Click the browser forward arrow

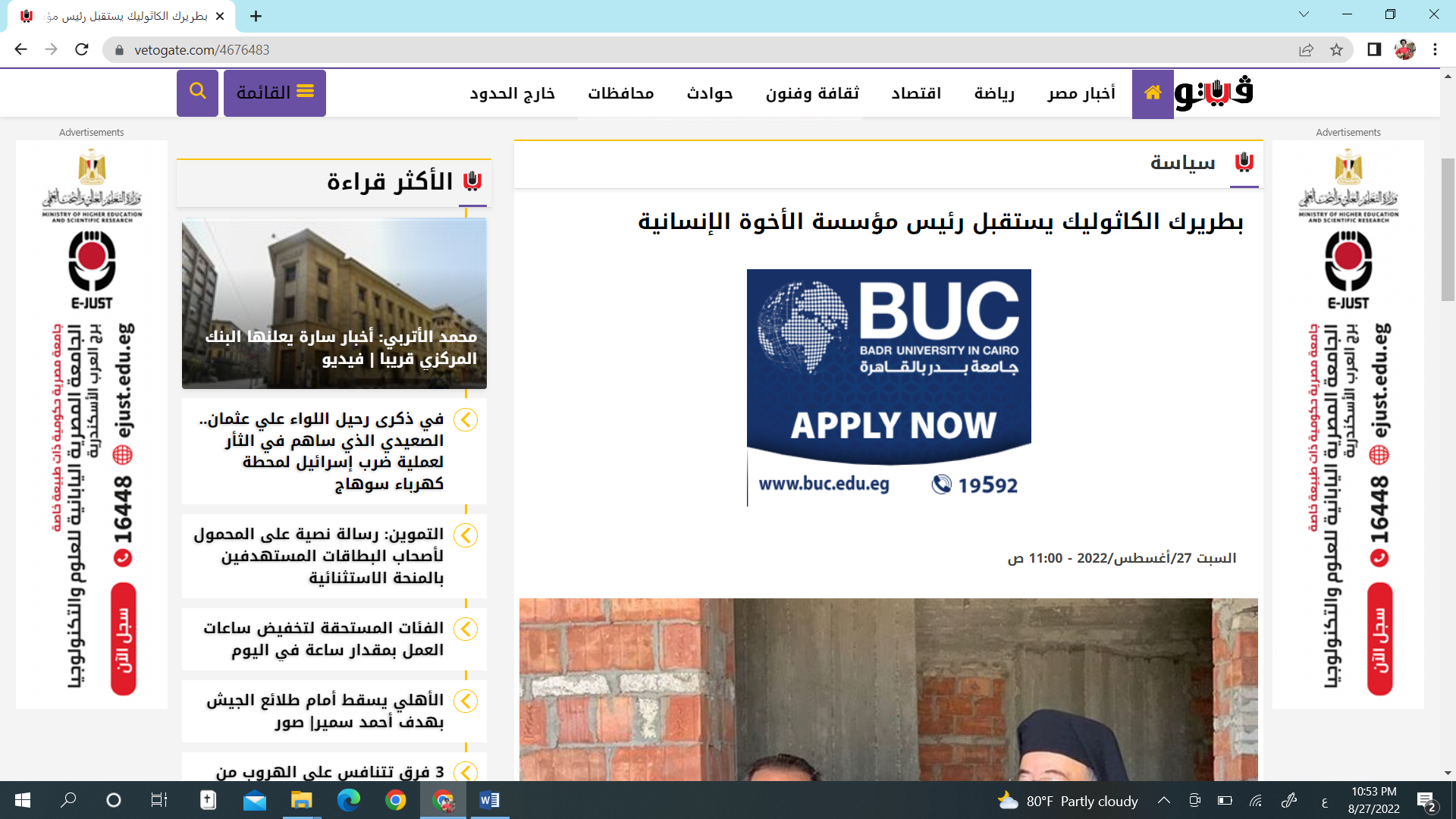click(51, 50)
